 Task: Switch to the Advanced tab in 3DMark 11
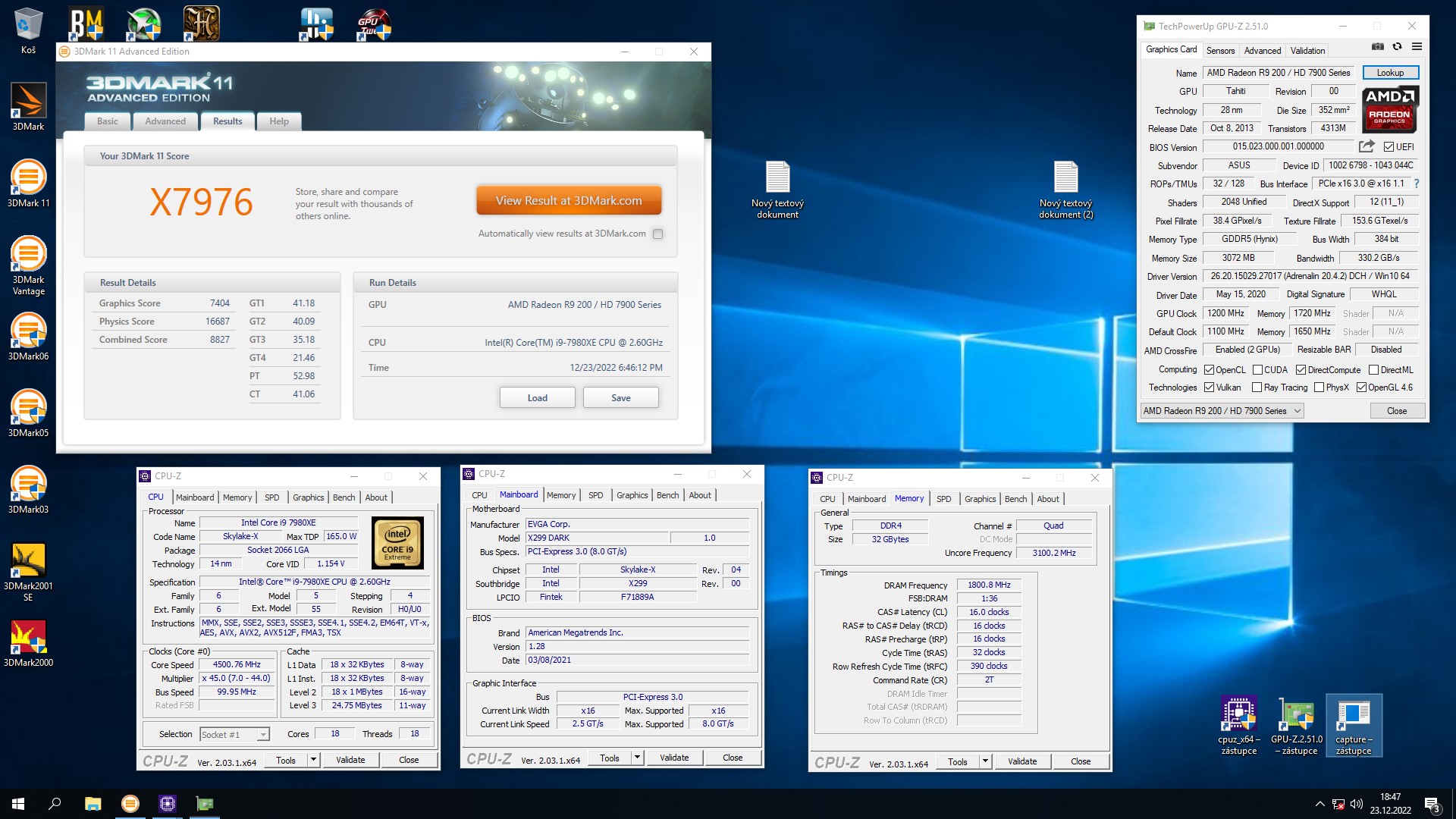(165, 121)
